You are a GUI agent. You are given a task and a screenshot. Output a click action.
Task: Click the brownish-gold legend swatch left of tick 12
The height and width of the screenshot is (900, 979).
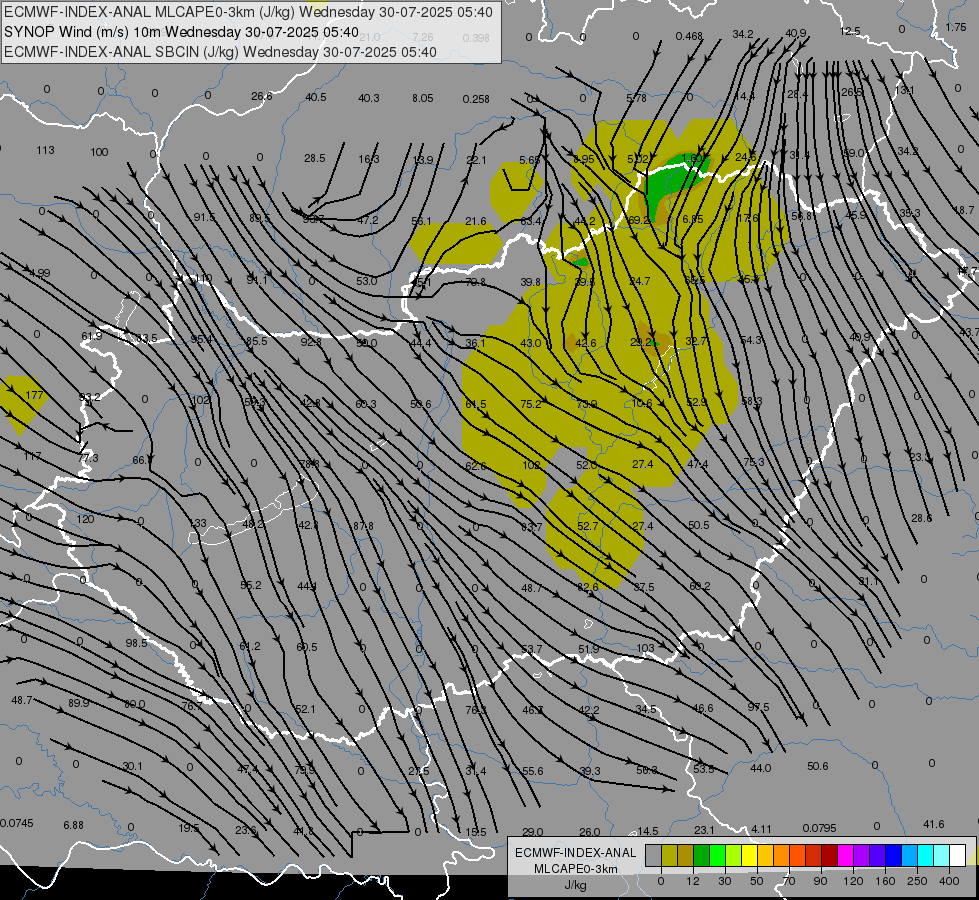(x=686, y=855)
